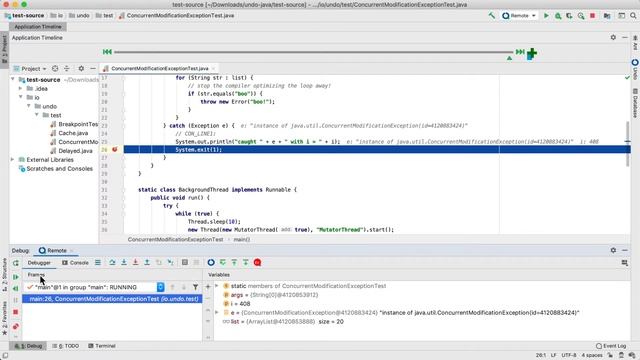Screen dimensions: 640x360
Task: Select Scratches and Consoles item
Action: [56, 169]
